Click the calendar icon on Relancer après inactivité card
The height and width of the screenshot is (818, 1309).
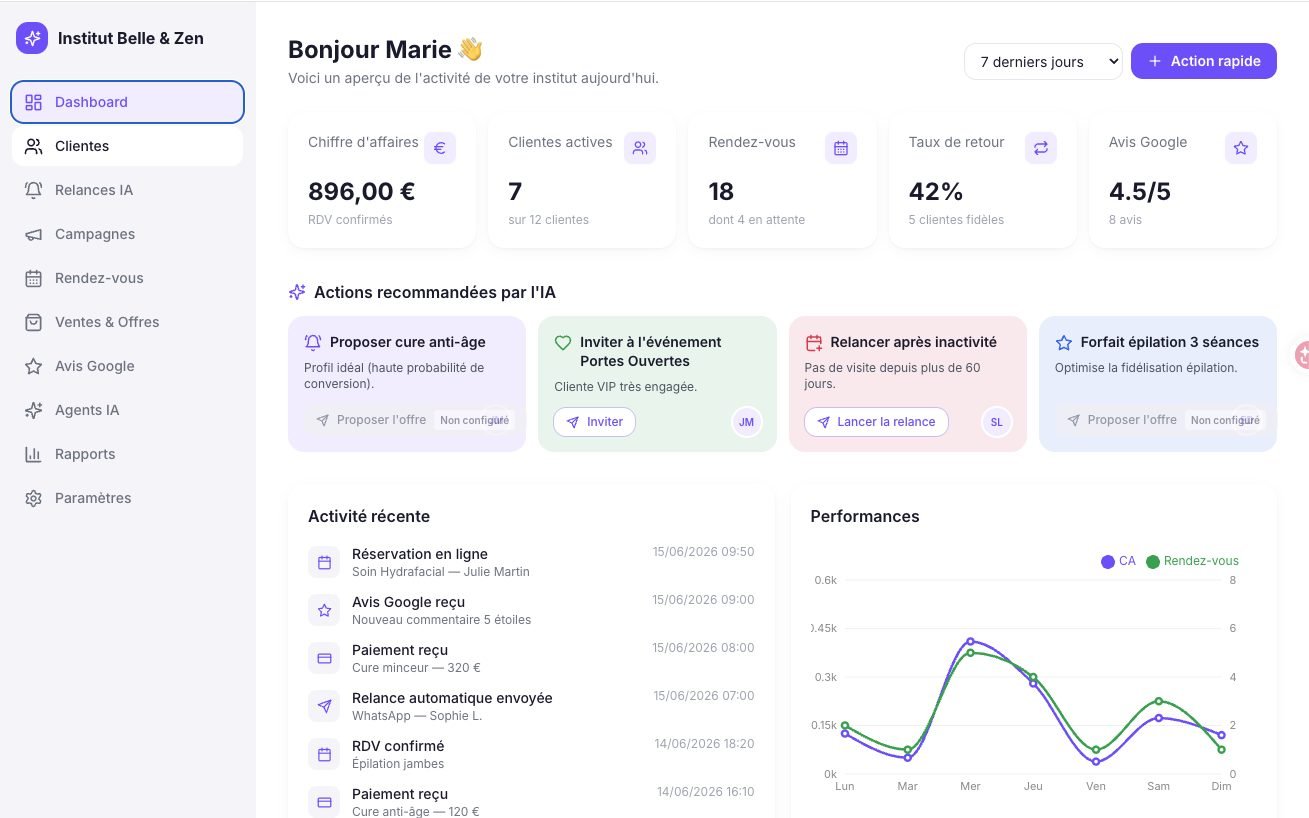pyautogui.click(x=814, y=342)
